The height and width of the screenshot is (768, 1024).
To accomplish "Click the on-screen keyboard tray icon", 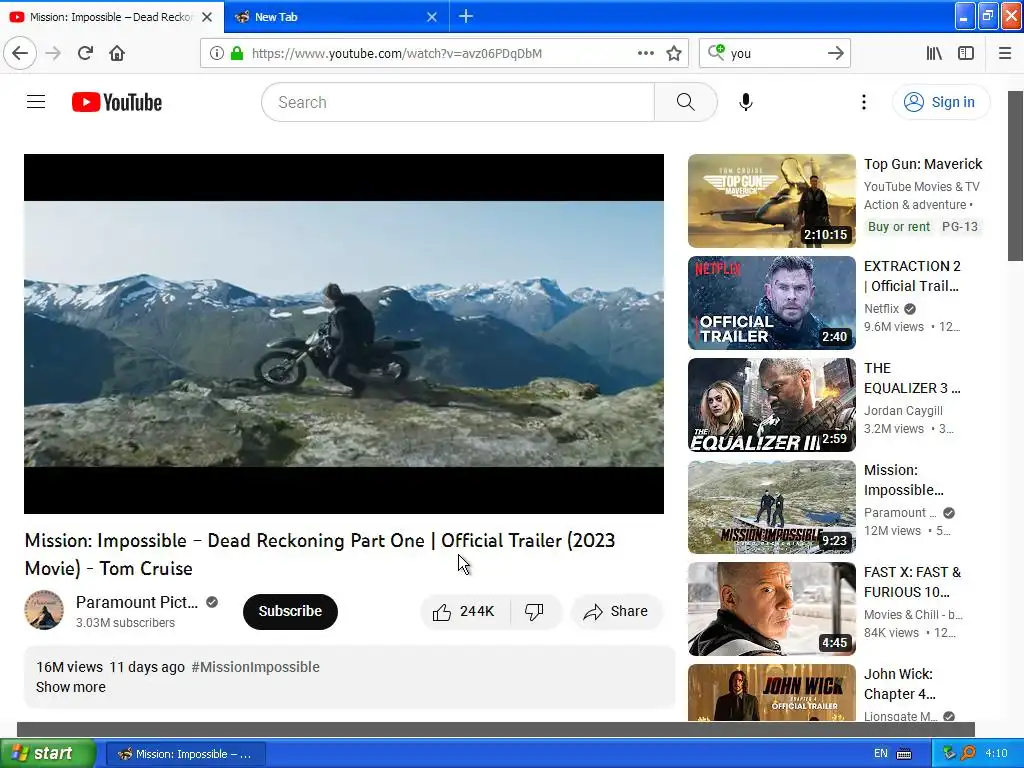I will (x=904, y=754).
